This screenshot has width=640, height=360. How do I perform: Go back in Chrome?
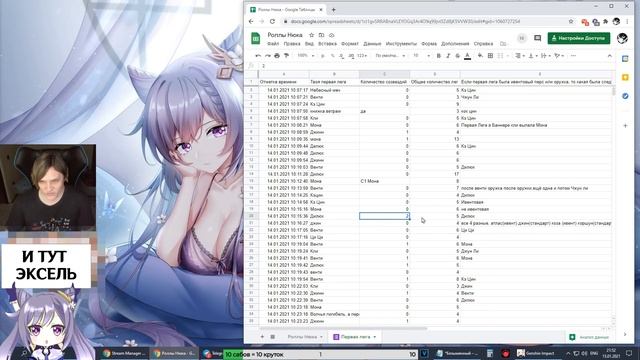251,21
